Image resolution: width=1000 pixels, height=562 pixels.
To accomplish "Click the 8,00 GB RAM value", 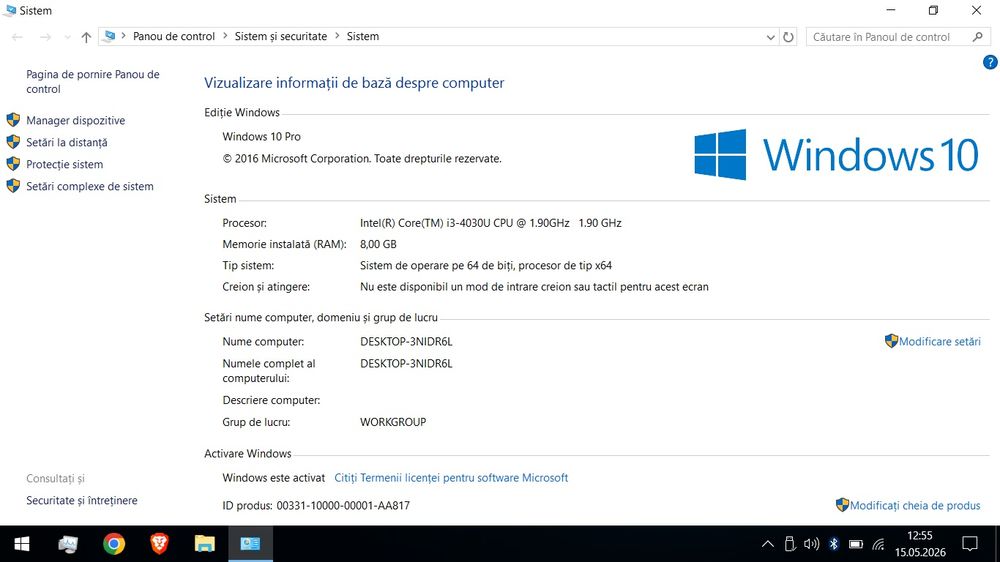I will (x=378, y=244).
